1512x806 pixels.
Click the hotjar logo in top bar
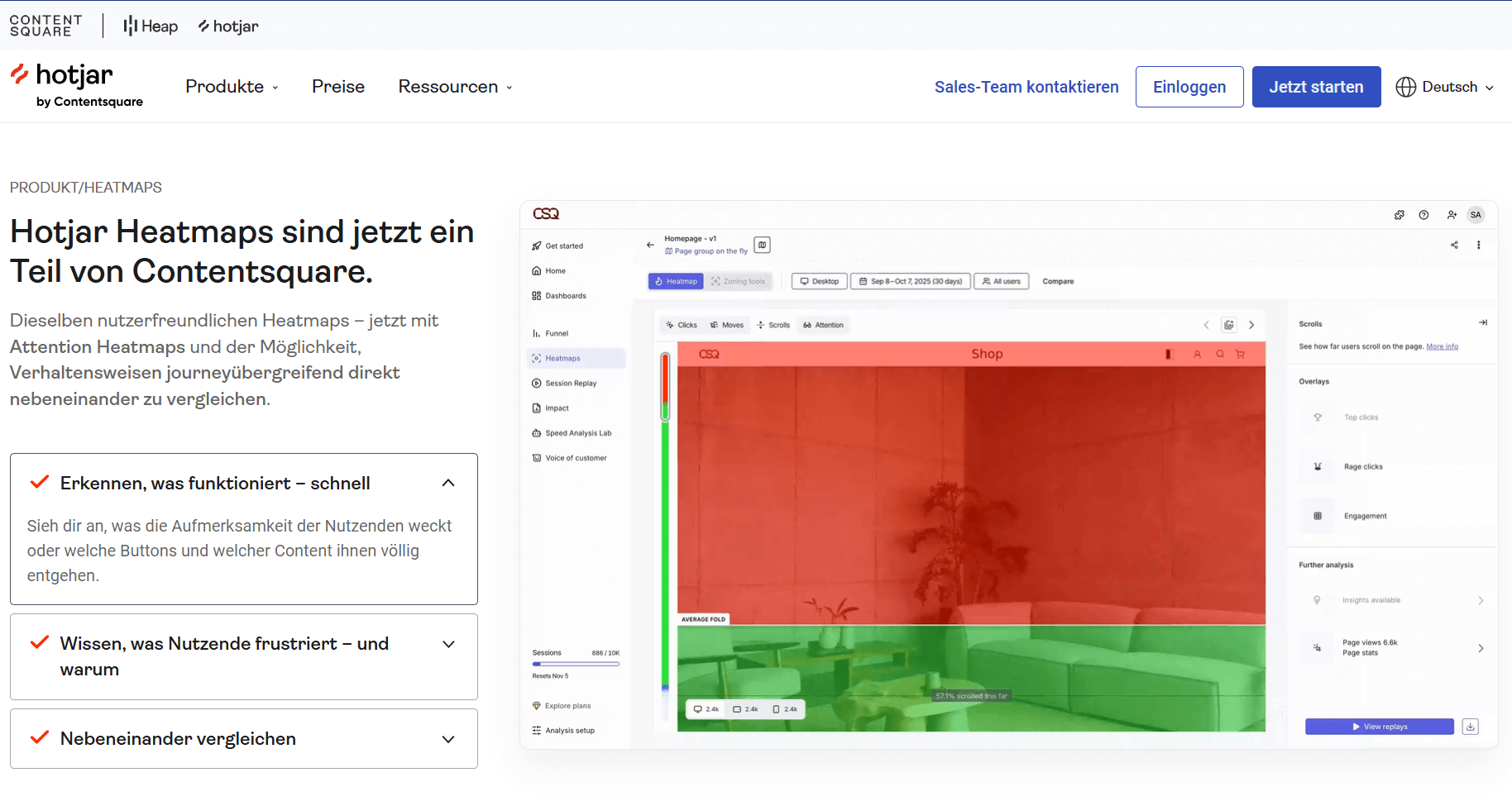pyautogui.click(x=228, y=26)
